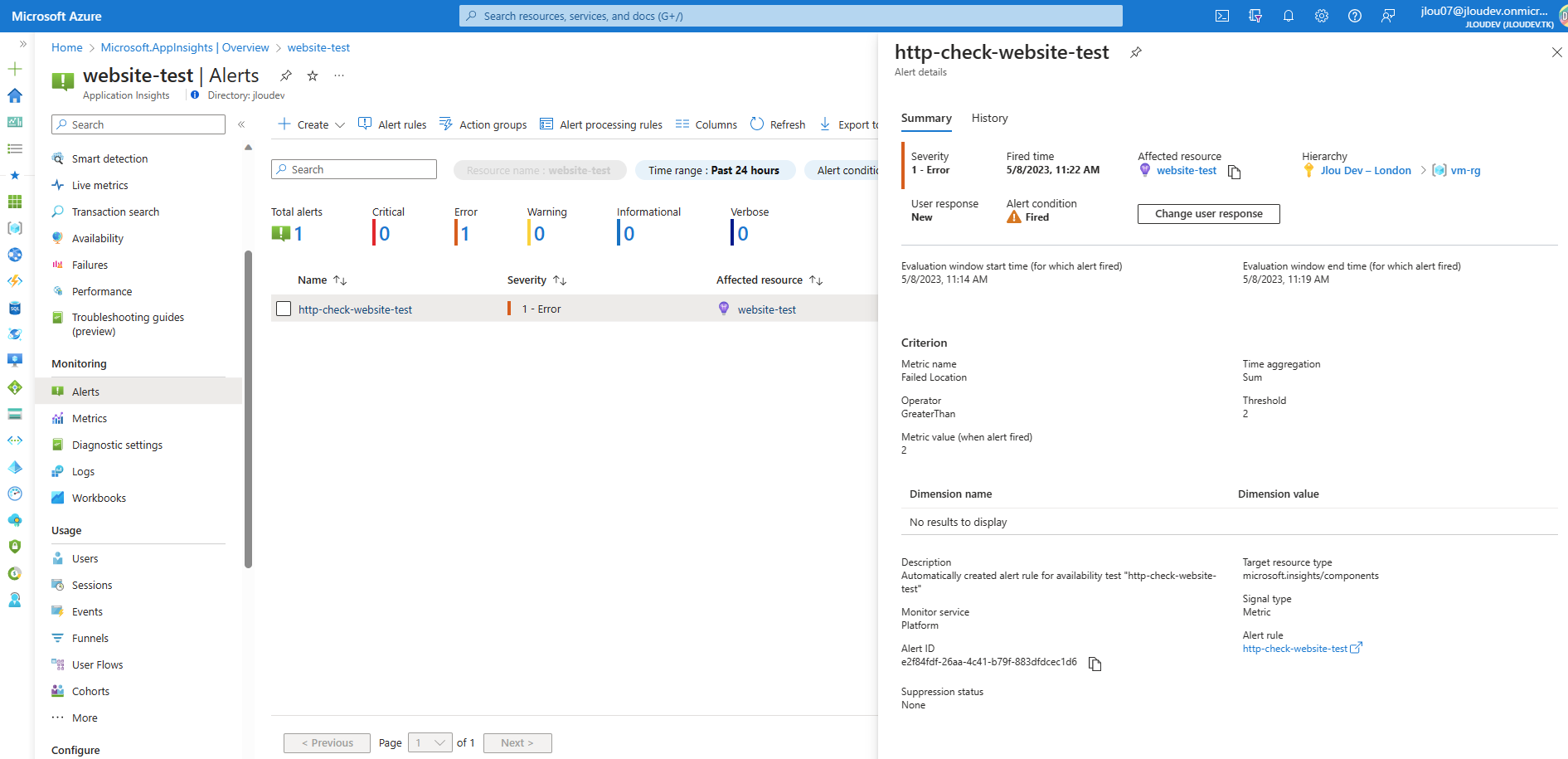This screenshot has width=1568, height=759.
Task: Focus the top search resources box
Action: click(791, 16)
